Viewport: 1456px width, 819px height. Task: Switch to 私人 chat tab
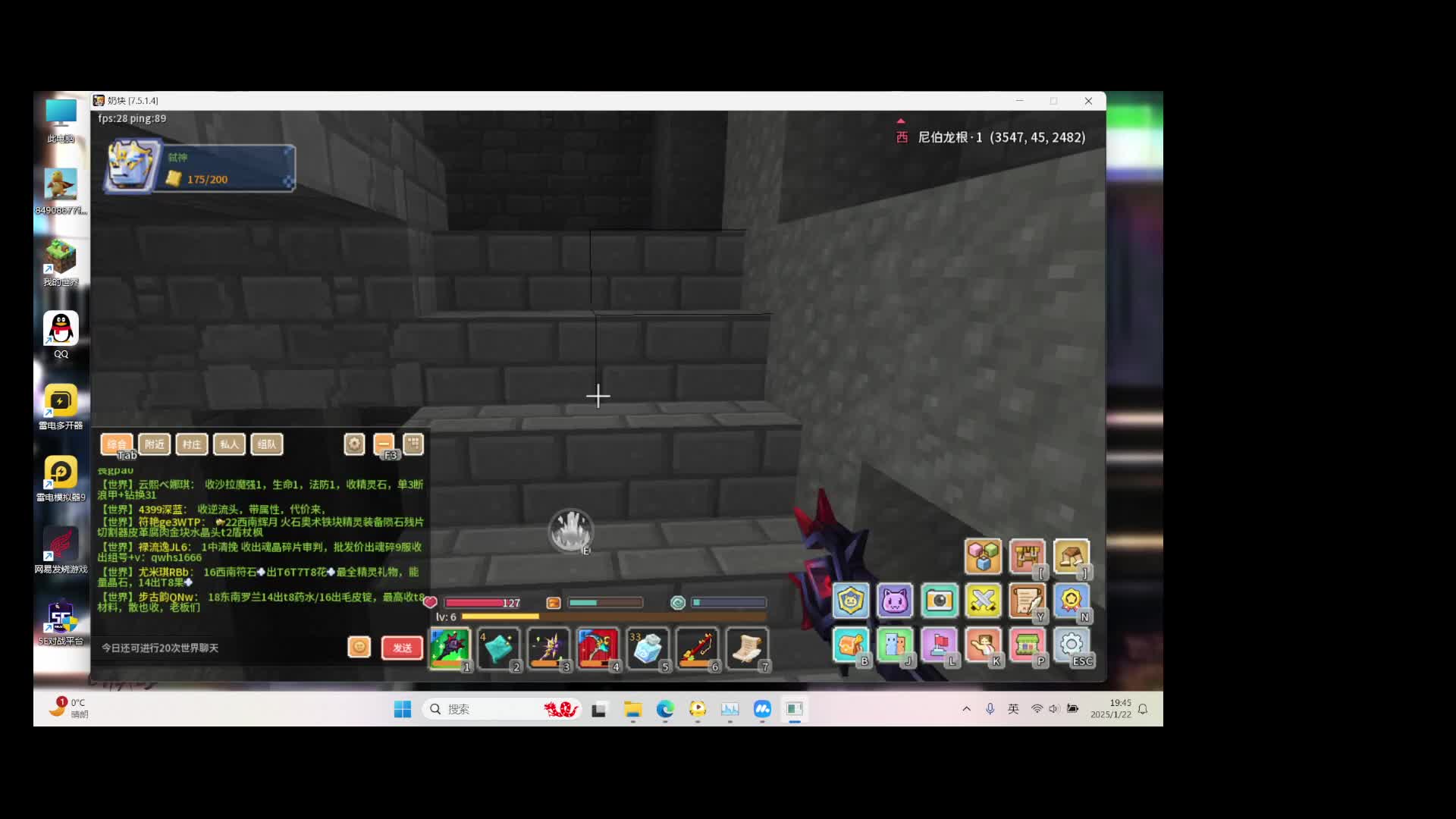(229, 444)
